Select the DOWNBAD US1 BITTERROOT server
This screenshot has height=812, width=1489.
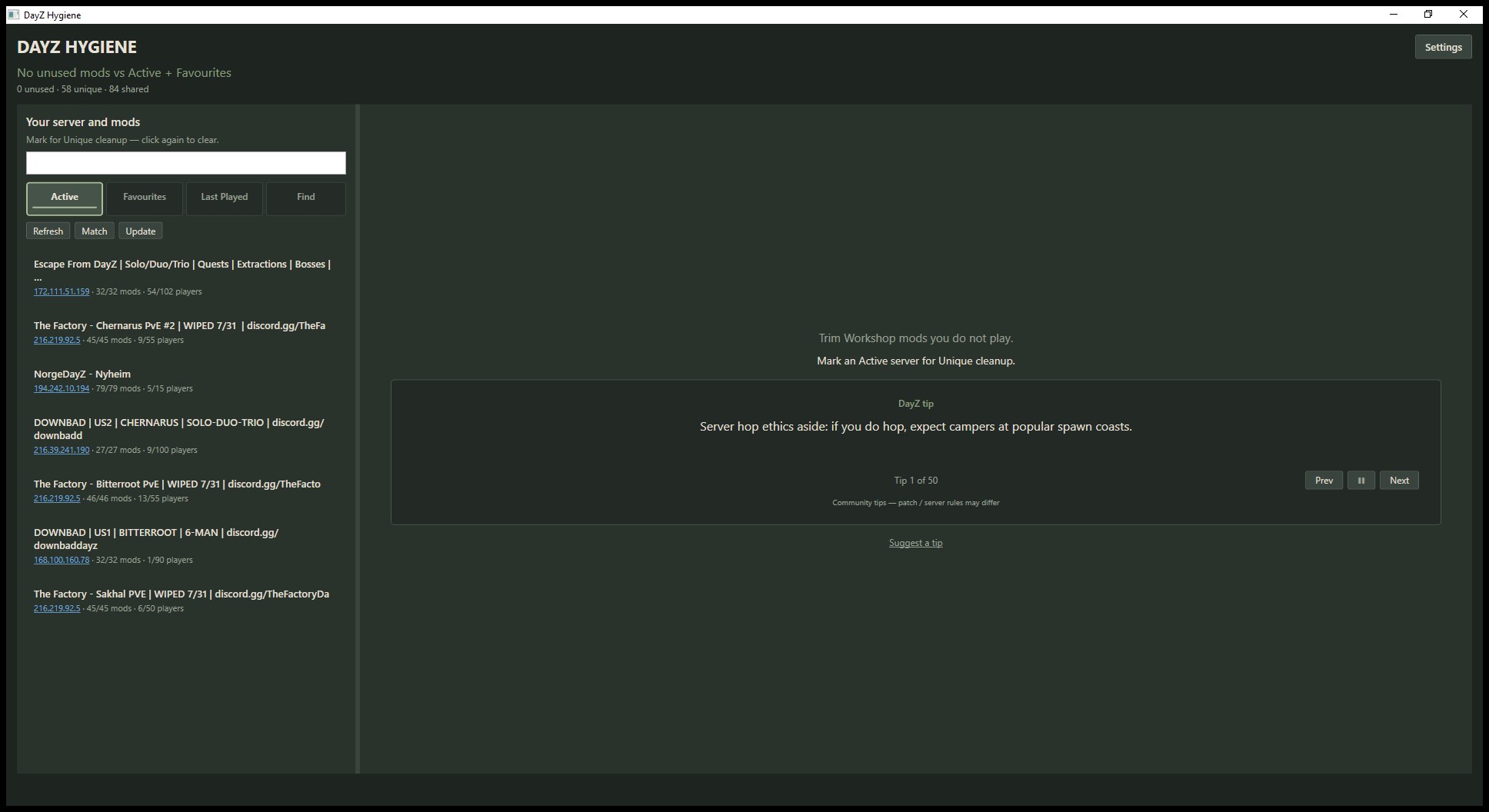[x=186, y=546]
